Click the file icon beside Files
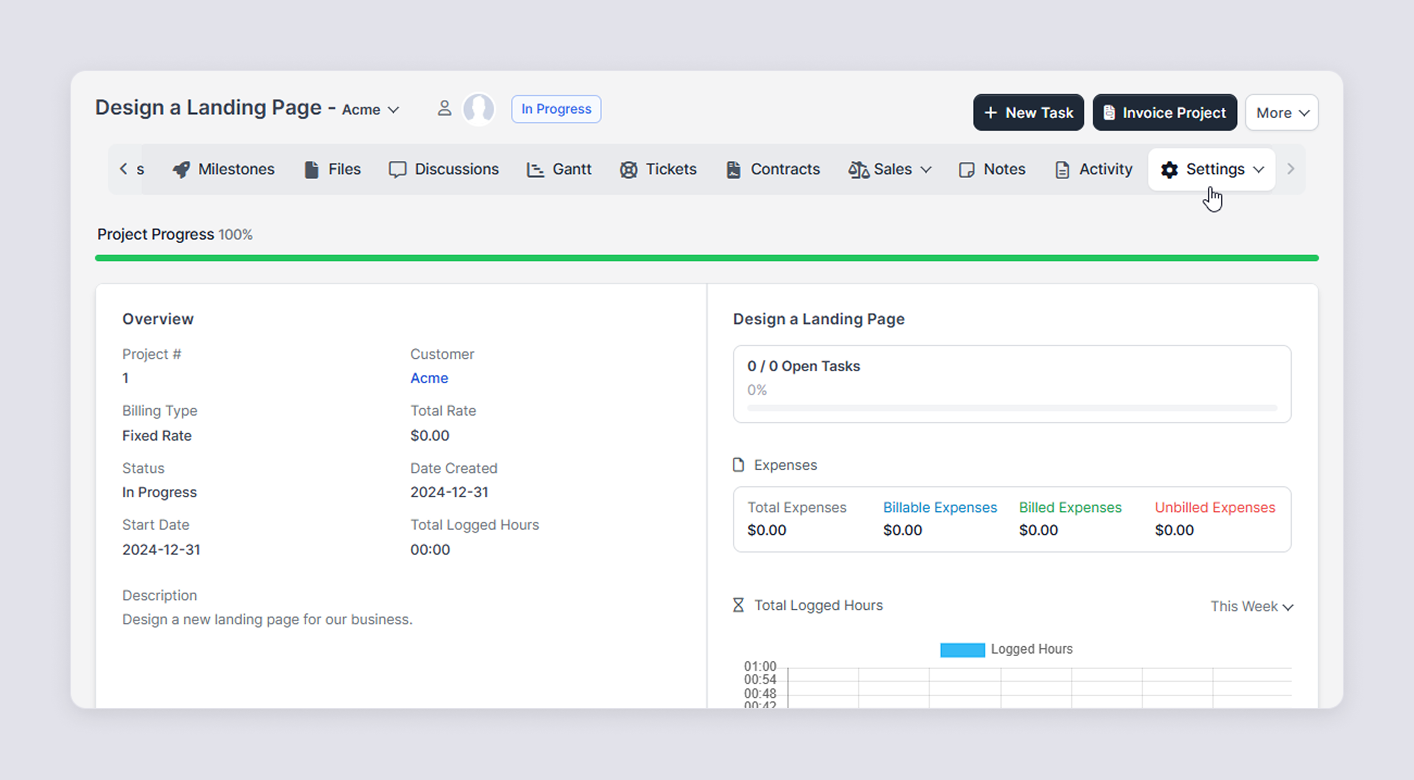Screen dimensions: 1414x780 pyautogui.click(x=312, y=170)
